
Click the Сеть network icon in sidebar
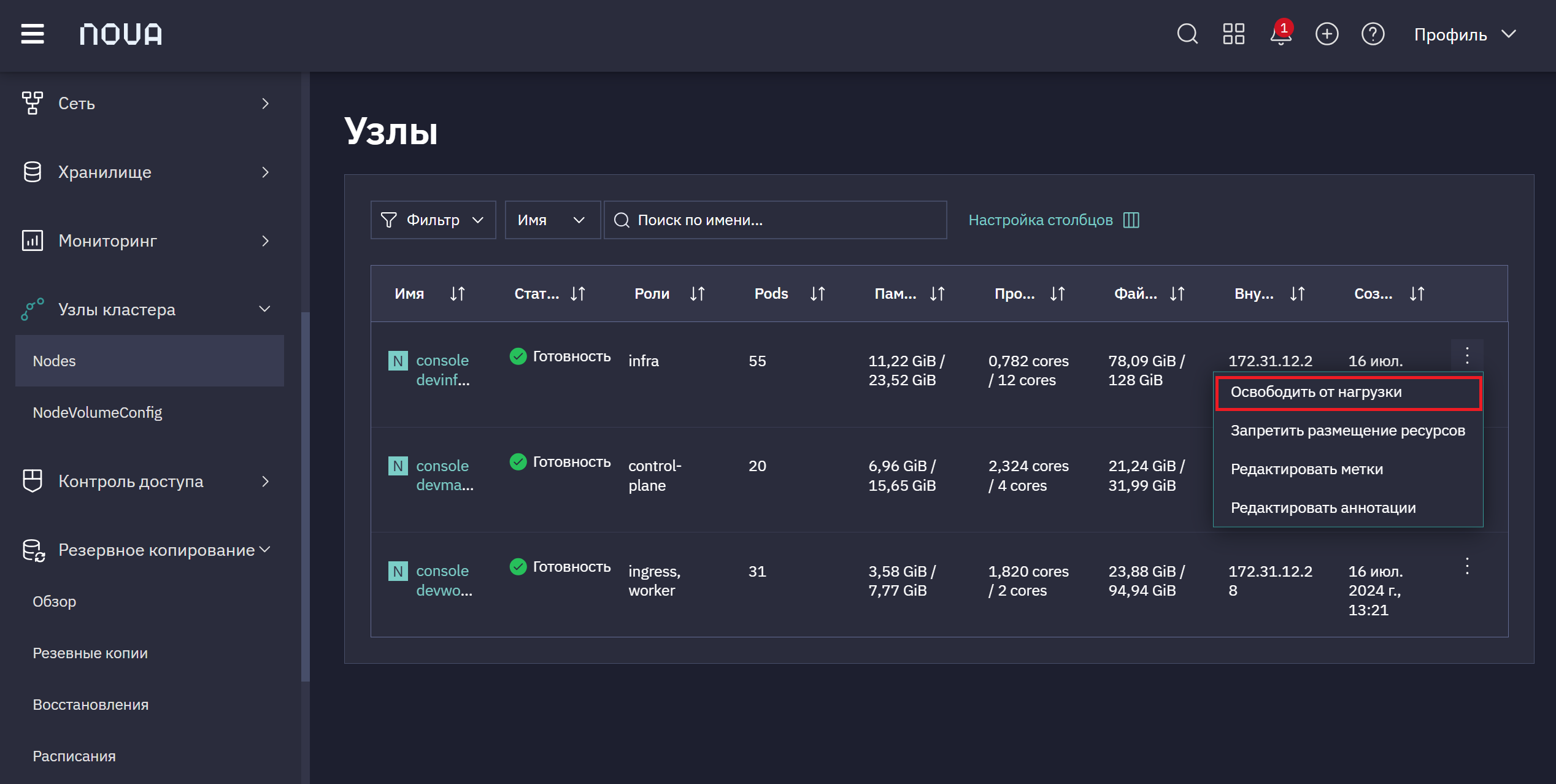click(33, 103)
